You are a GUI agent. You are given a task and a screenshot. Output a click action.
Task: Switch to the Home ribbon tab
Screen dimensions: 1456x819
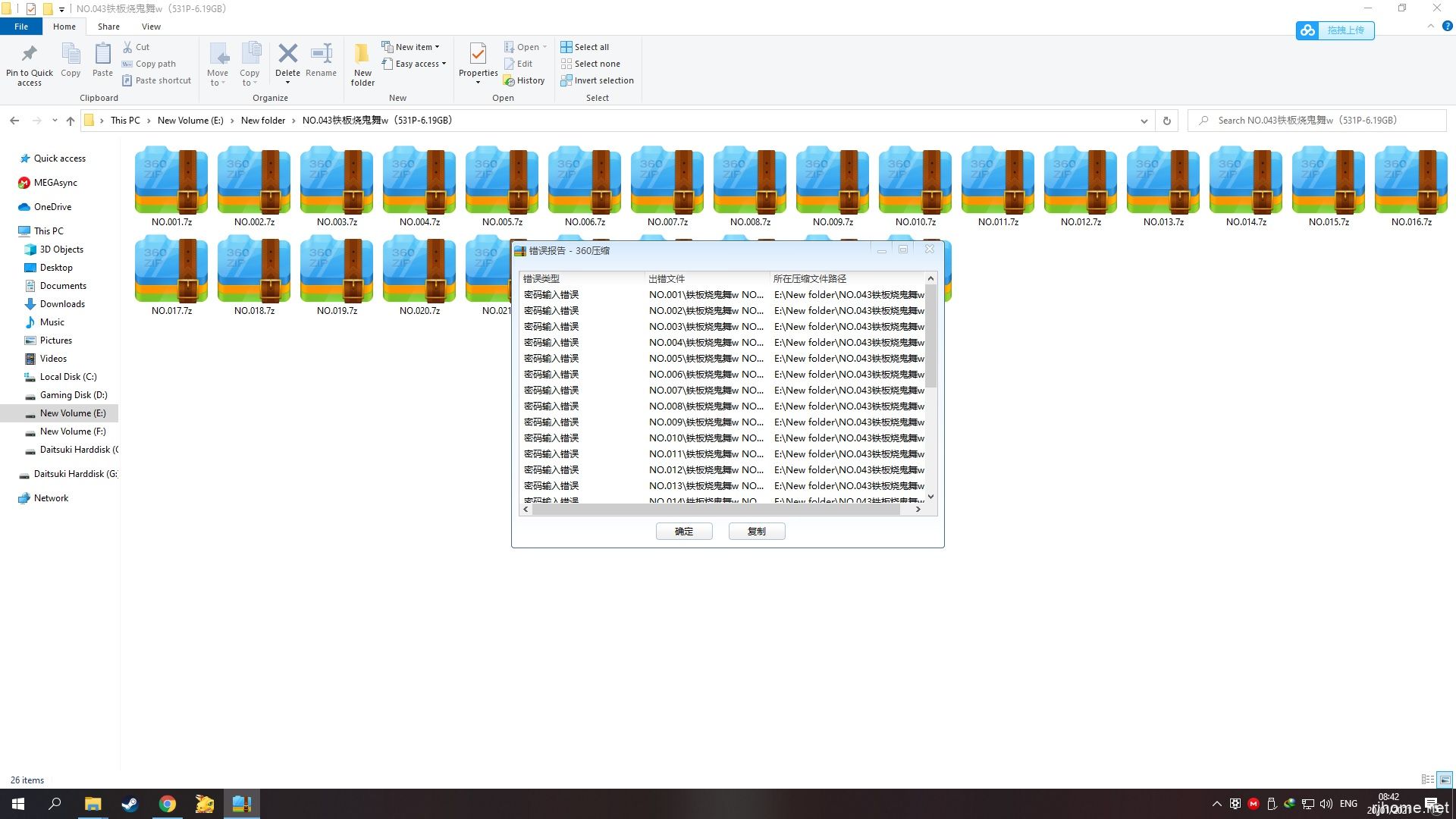pyautogui.click(x=64, y=27)
